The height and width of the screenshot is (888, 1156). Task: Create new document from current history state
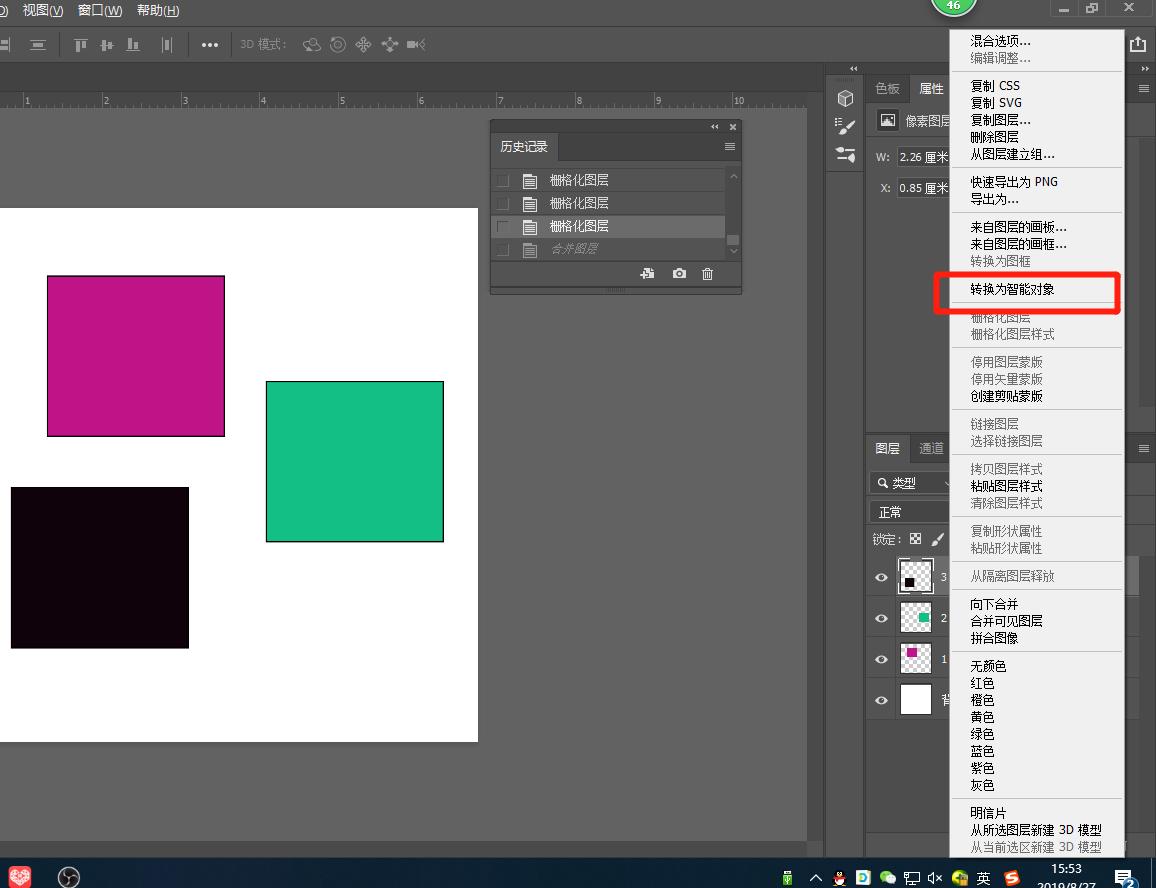click(648, 274)
